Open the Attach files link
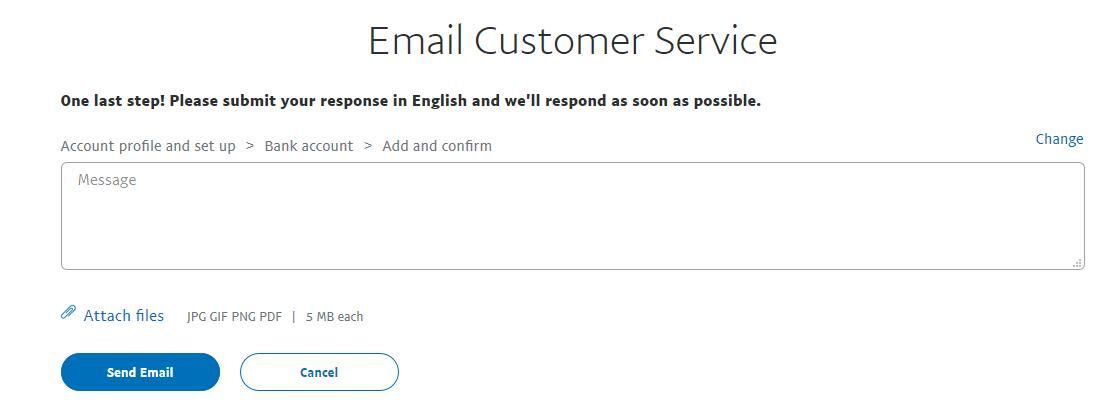This screenshot has height=412, width=1104. (123, 316)
